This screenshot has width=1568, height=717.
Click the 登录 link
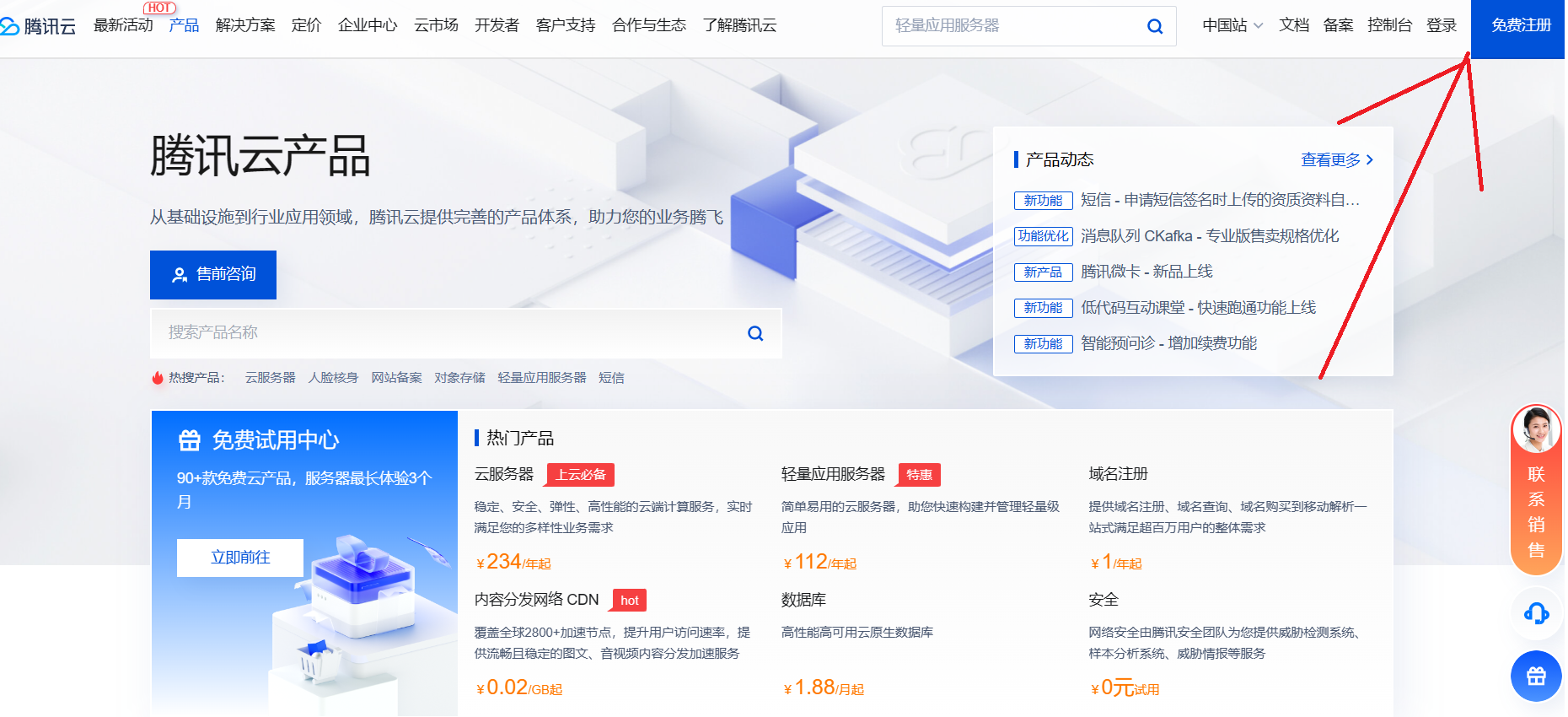coord(1442,25)
